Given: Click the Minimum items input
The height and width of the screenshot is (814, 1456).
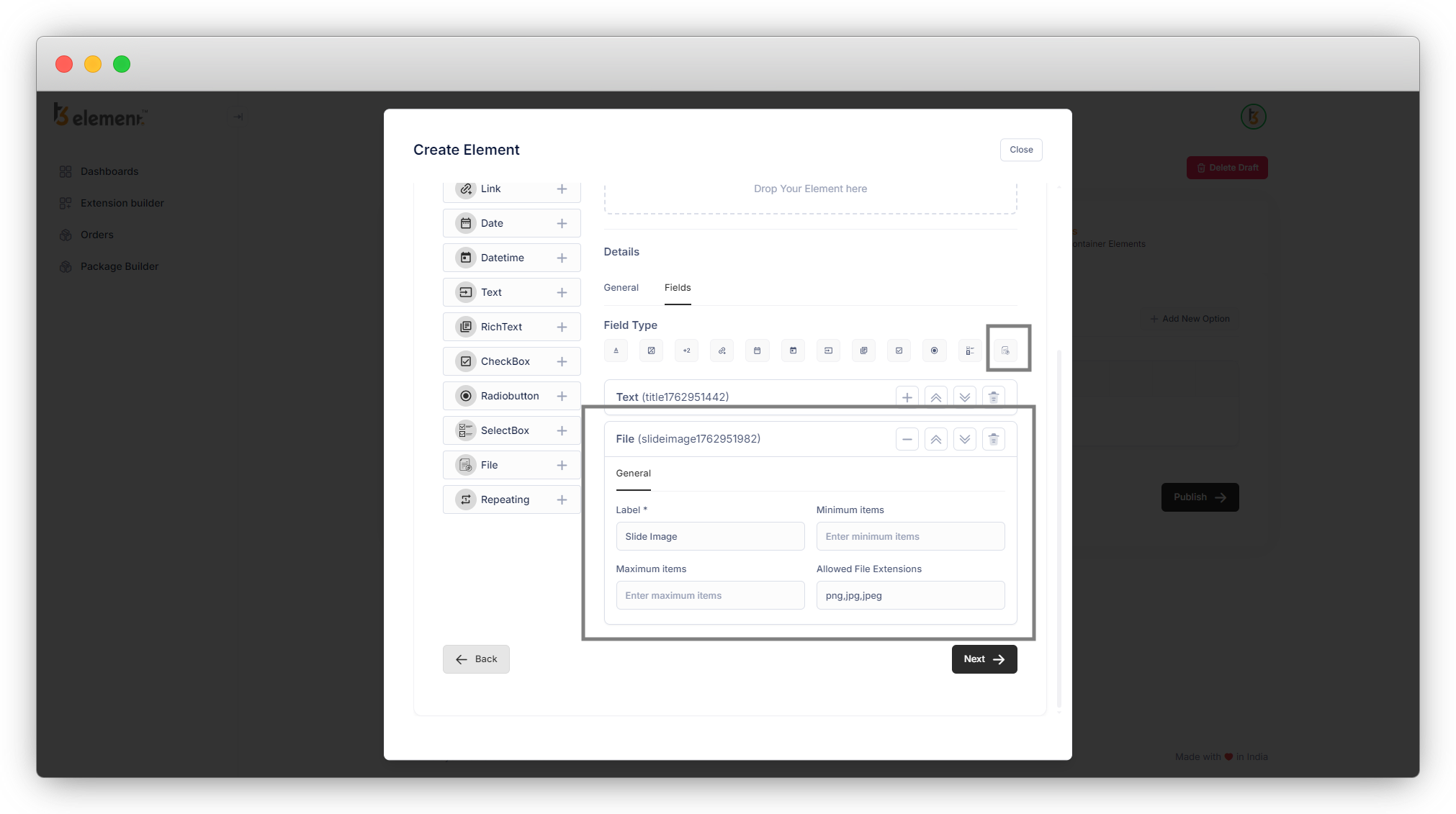Looking at the screenshot, I should point(909,537).
